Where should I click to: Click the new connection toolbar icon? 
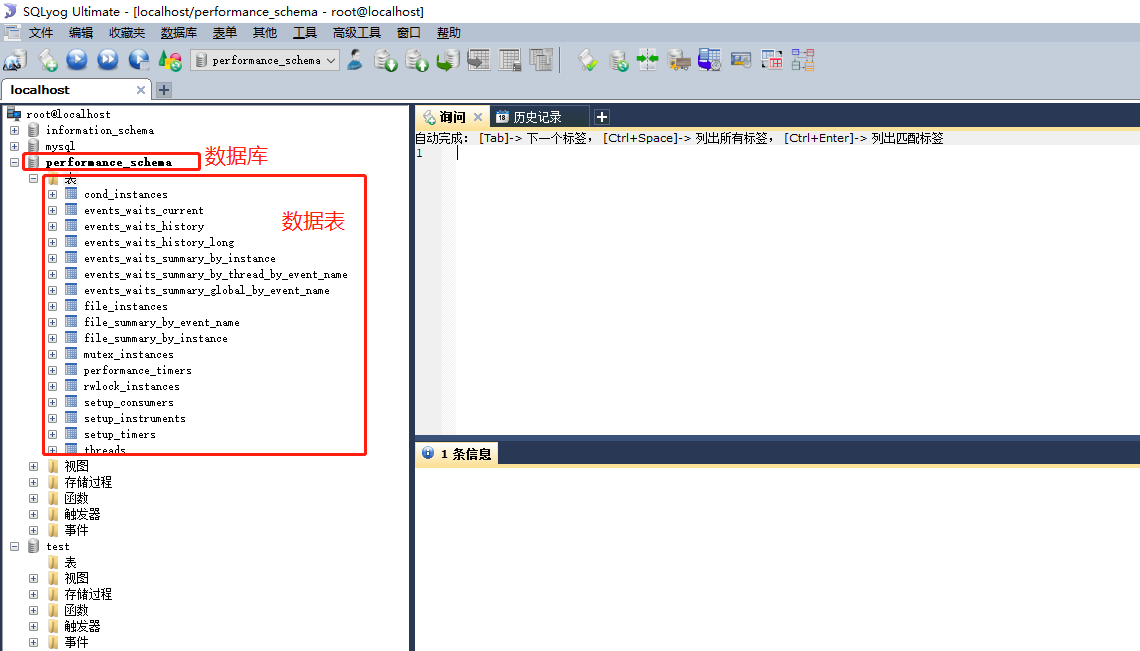[15, 60]
